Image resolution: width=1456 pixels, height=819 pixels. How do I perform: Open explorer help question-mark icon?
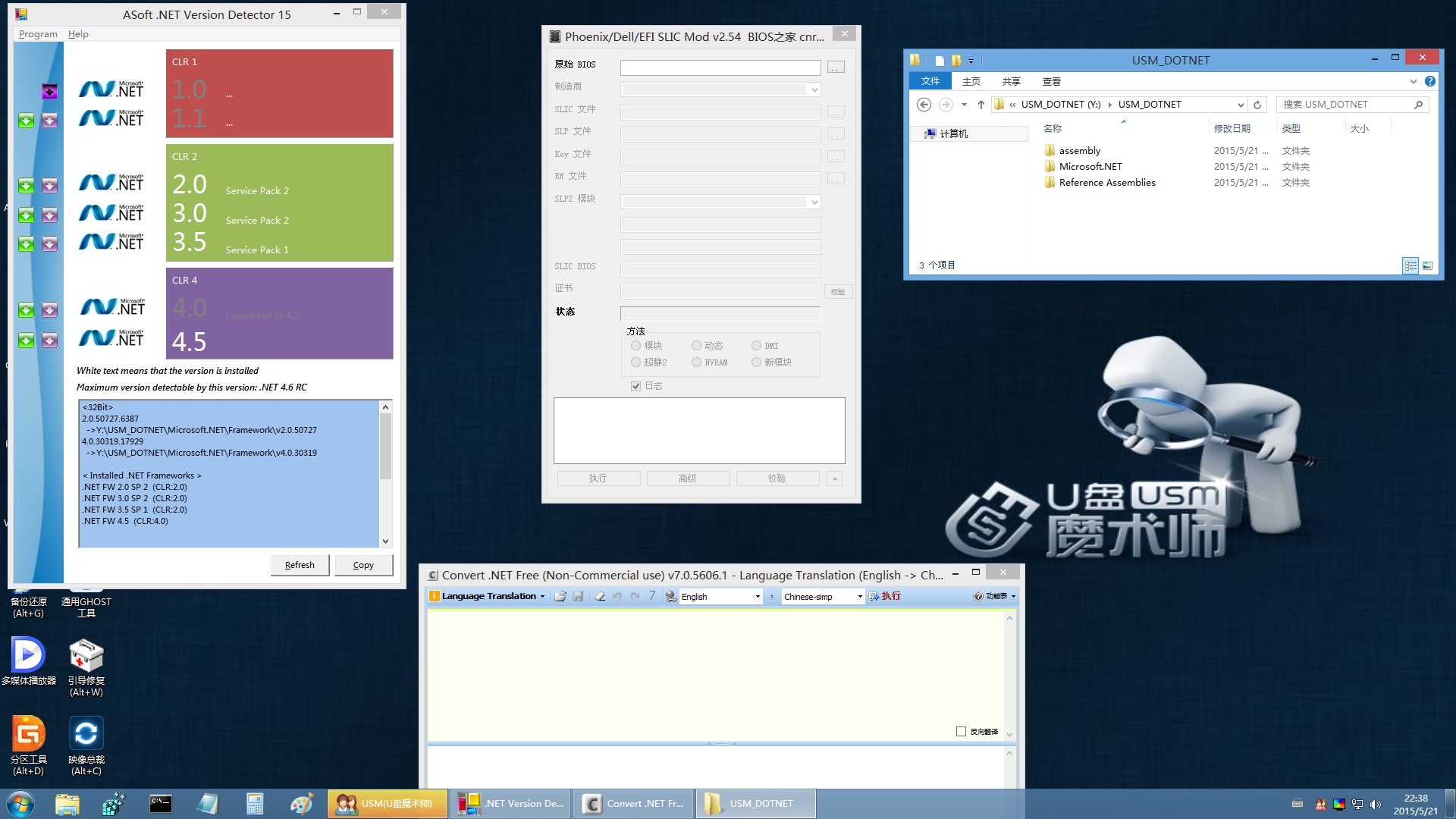tap(1429, 81)
